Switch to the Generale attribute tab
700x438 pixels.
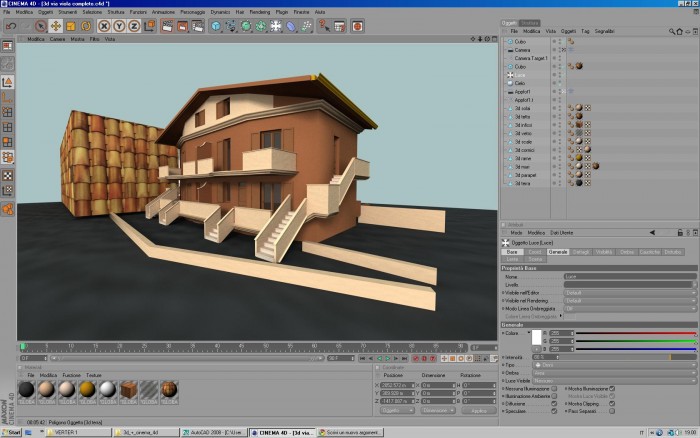coord(558,252)
